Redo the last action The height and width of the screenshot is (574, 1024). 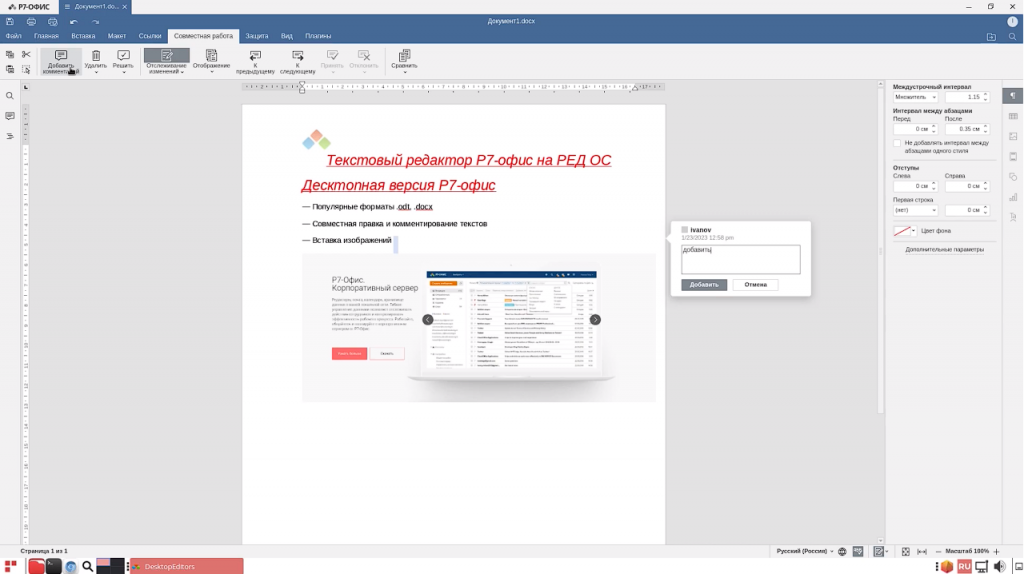(x=95, y=22)
